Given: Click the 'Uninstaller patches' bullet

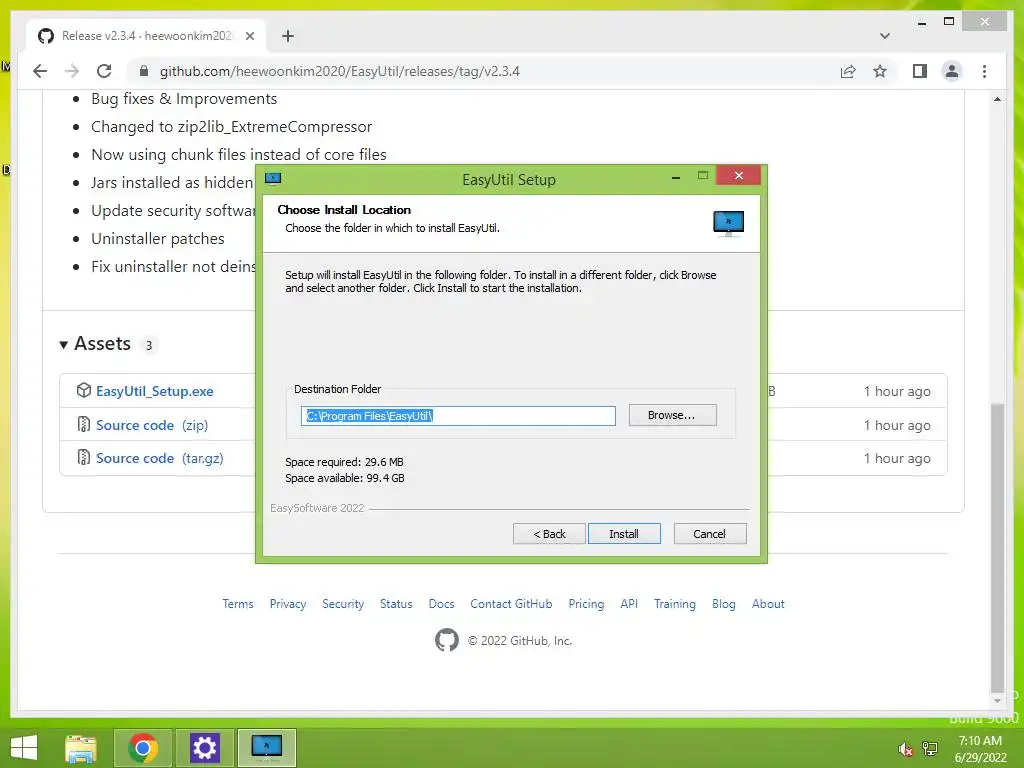Looking at the screenshot, I should pos(157,238).
